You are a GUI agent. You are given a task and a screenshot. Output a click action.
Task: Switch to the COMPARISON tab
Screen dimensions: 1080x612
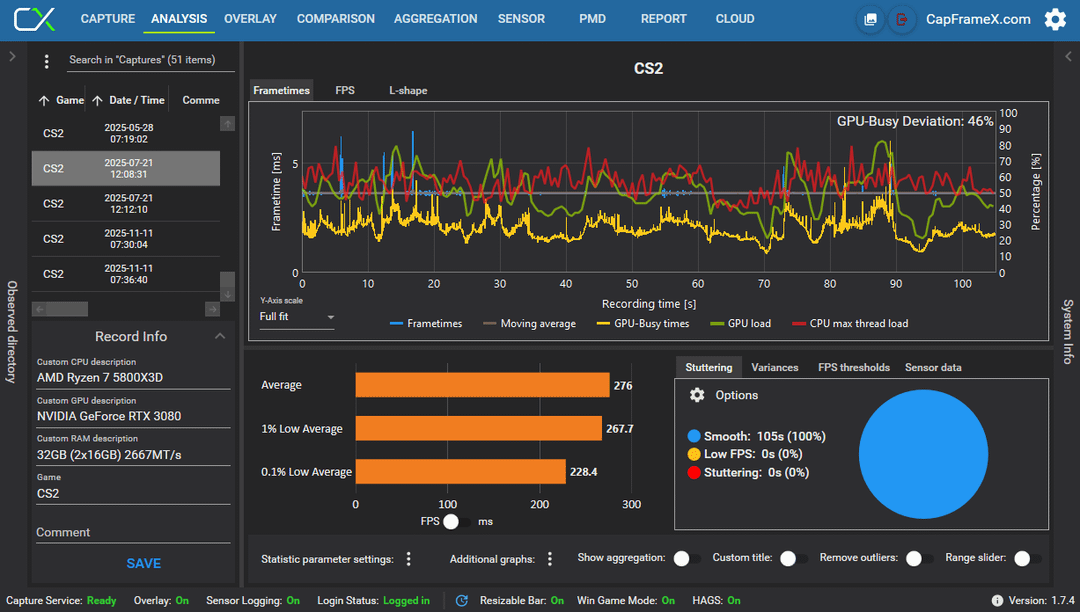[335, 19]
